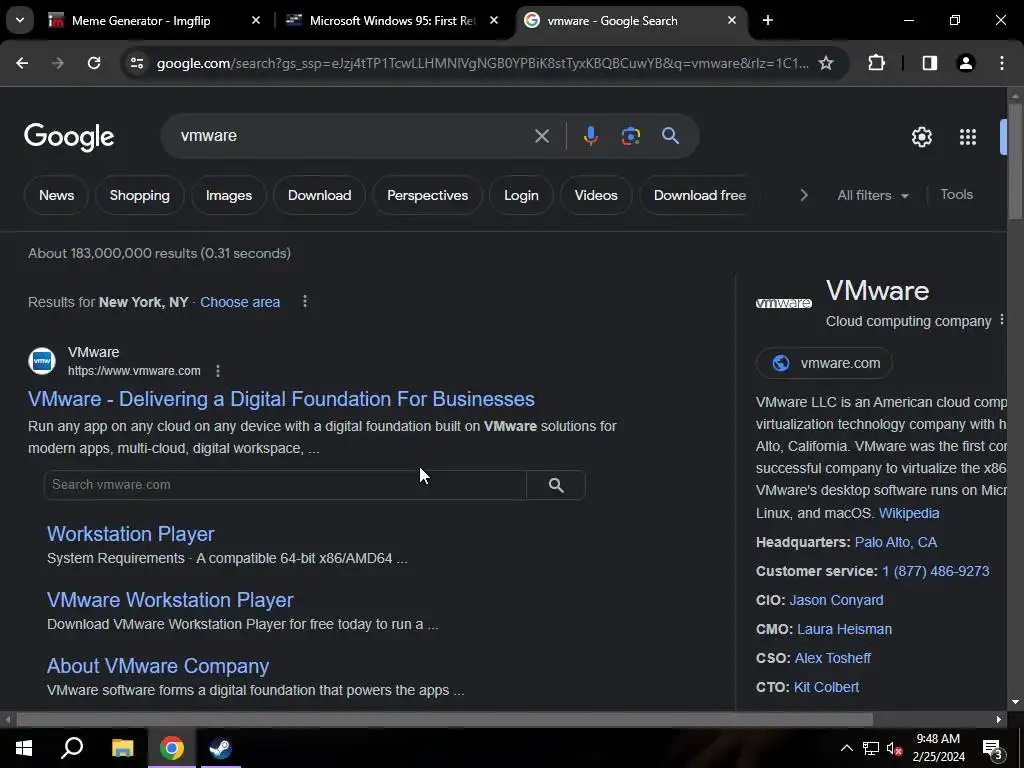This screenshot has height=768, width=1024.
Task: Select the Login filter chip
Action: pyautogui.click(x=521, y=195)
